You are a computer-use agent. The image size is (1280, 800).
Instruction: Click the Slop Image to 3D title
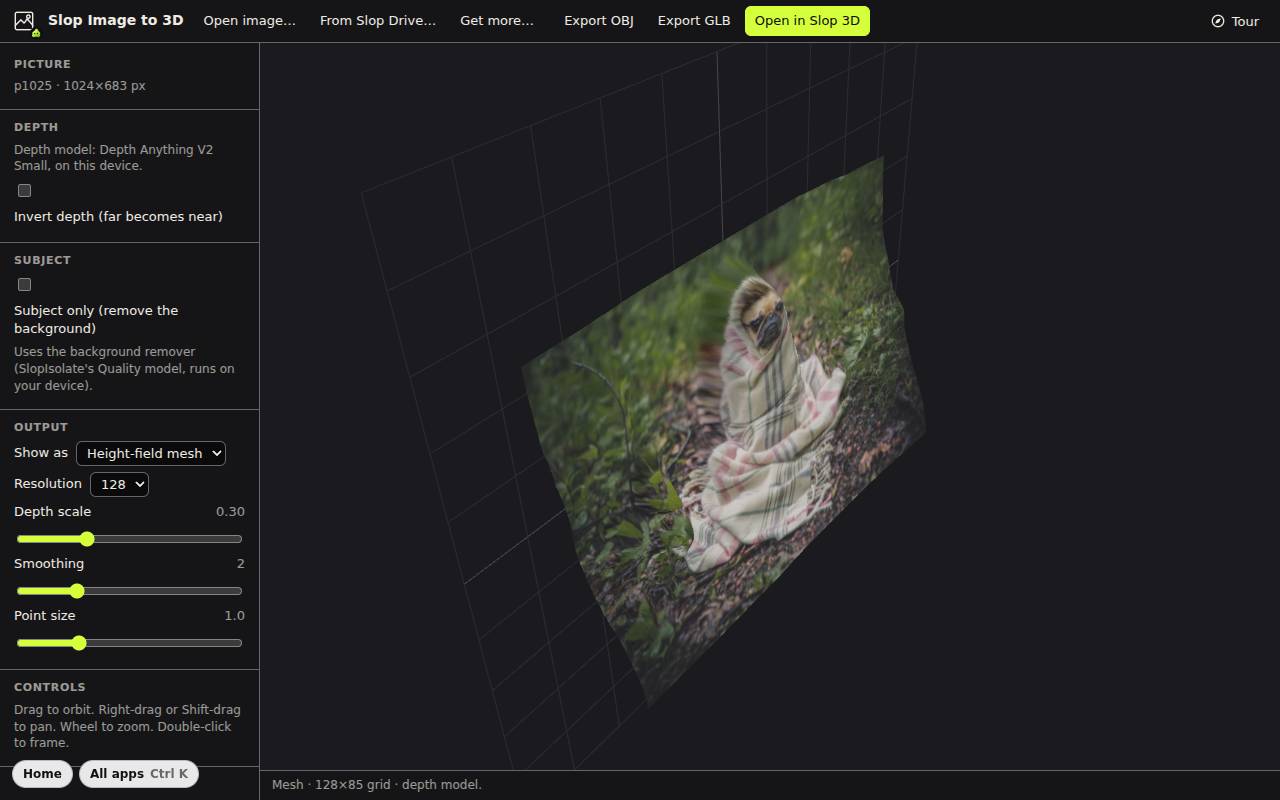tap(116, 20)
